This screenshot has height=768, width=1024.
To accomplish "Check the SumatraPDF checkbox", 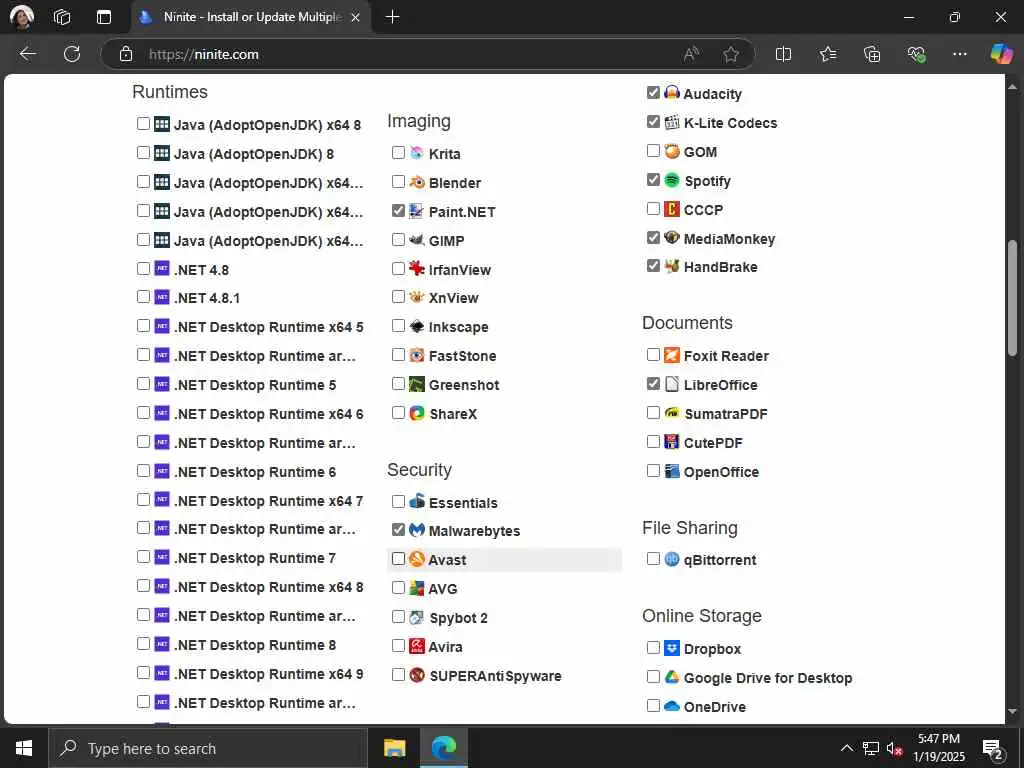I will (653, 412).
